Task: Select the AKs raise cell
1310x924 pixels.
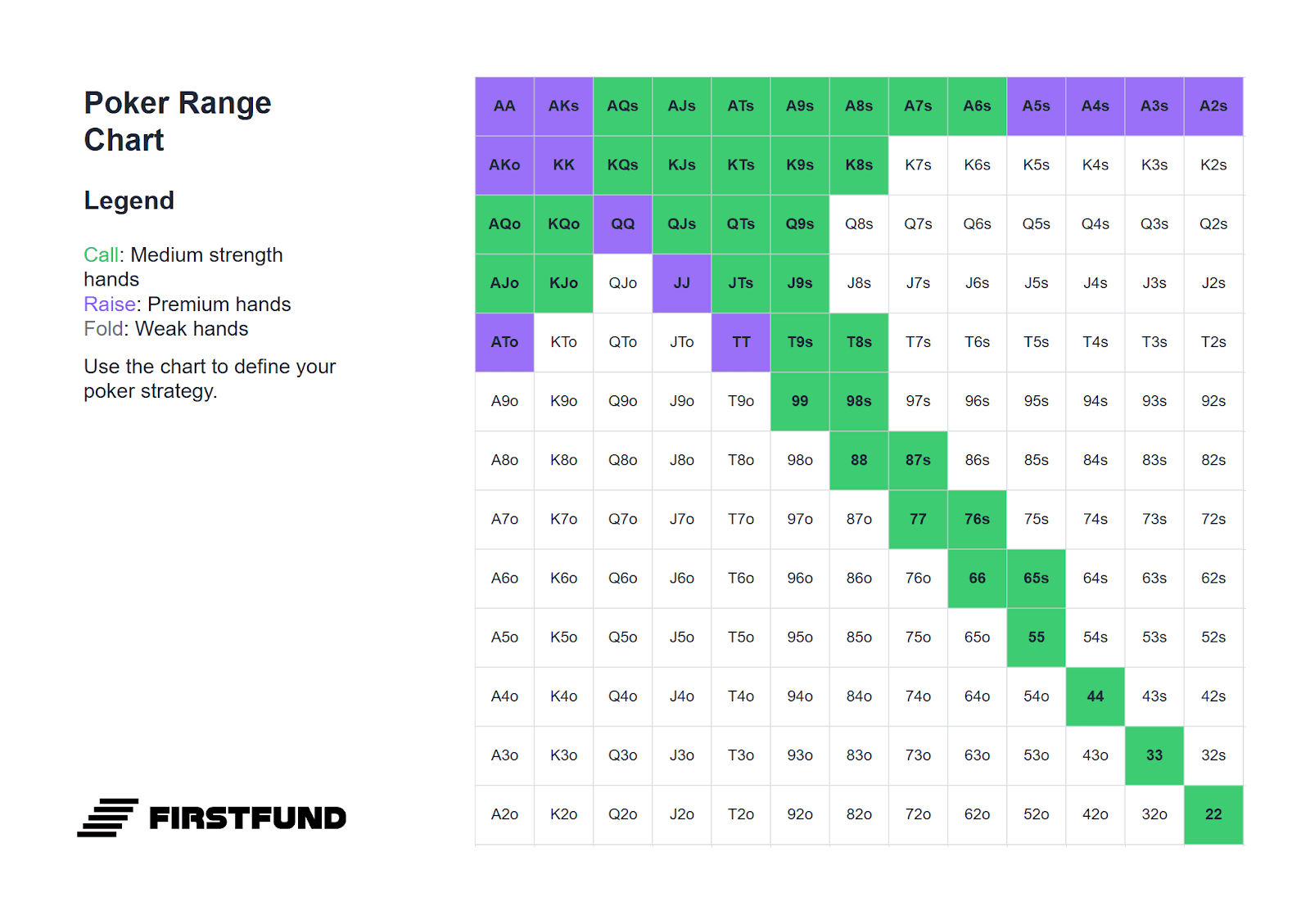Action: 563,106
